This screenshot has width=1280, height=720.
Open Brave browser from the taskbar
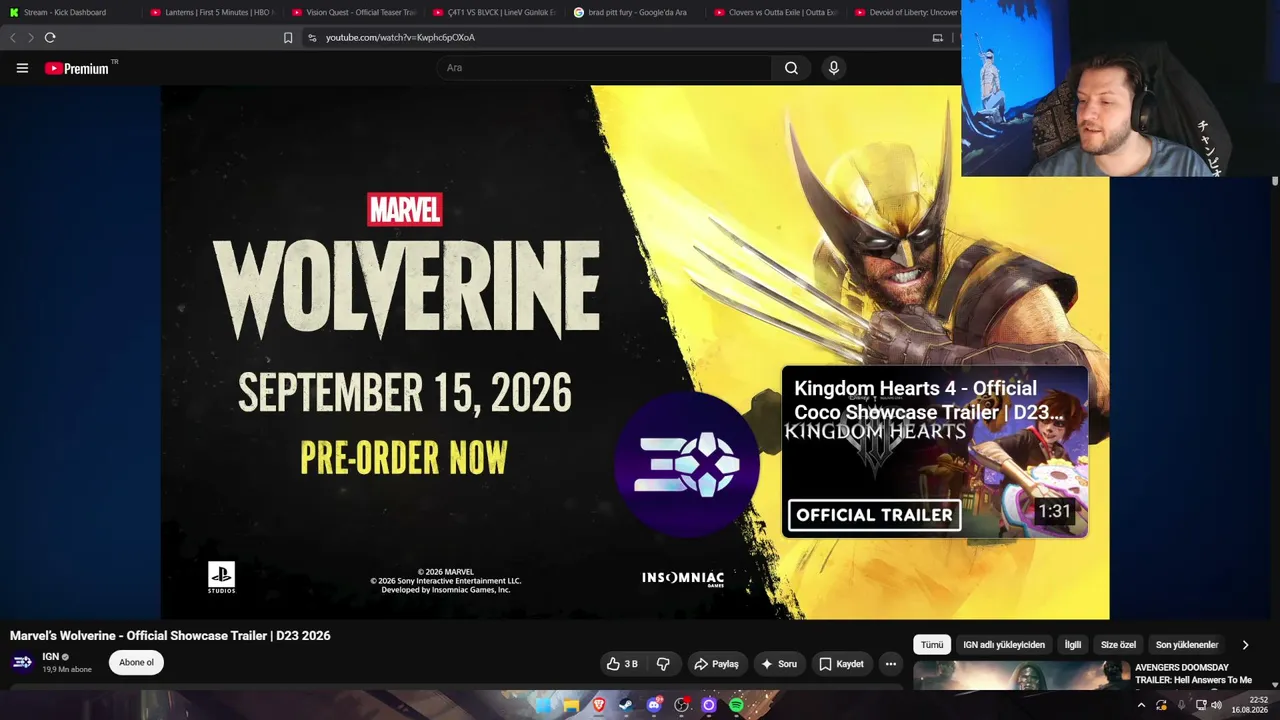tap(599, 705)
